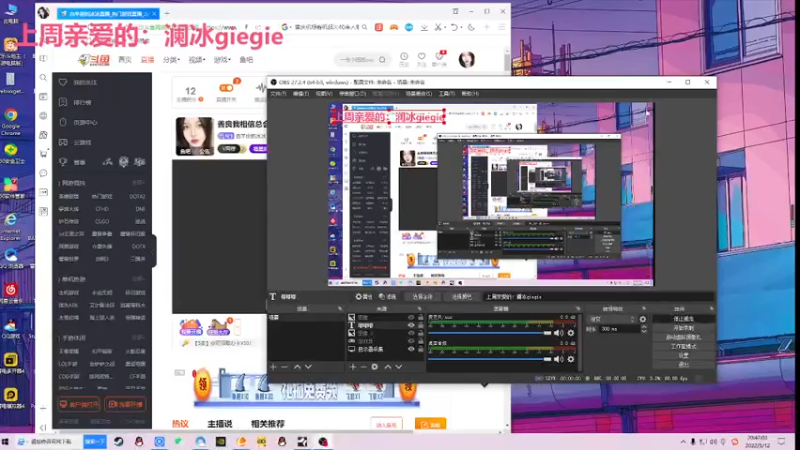Open the 排行榜 ranking entry in Douyu's dark sidebar

coord(77,102)
